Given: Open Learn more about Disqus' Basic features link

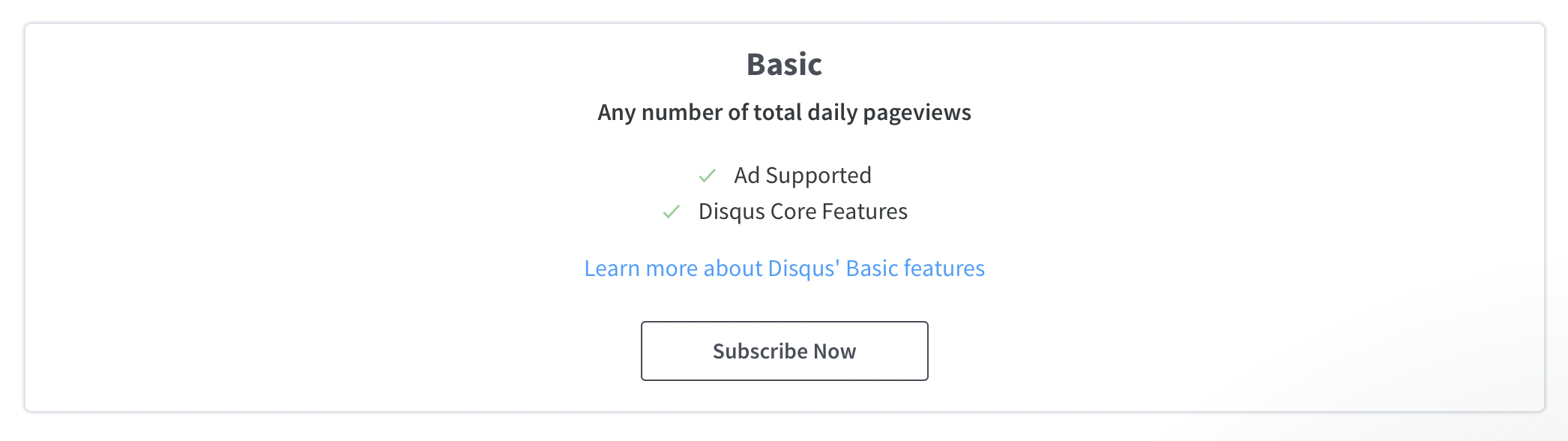Looking at the screenshot, I should click(784, 268).
